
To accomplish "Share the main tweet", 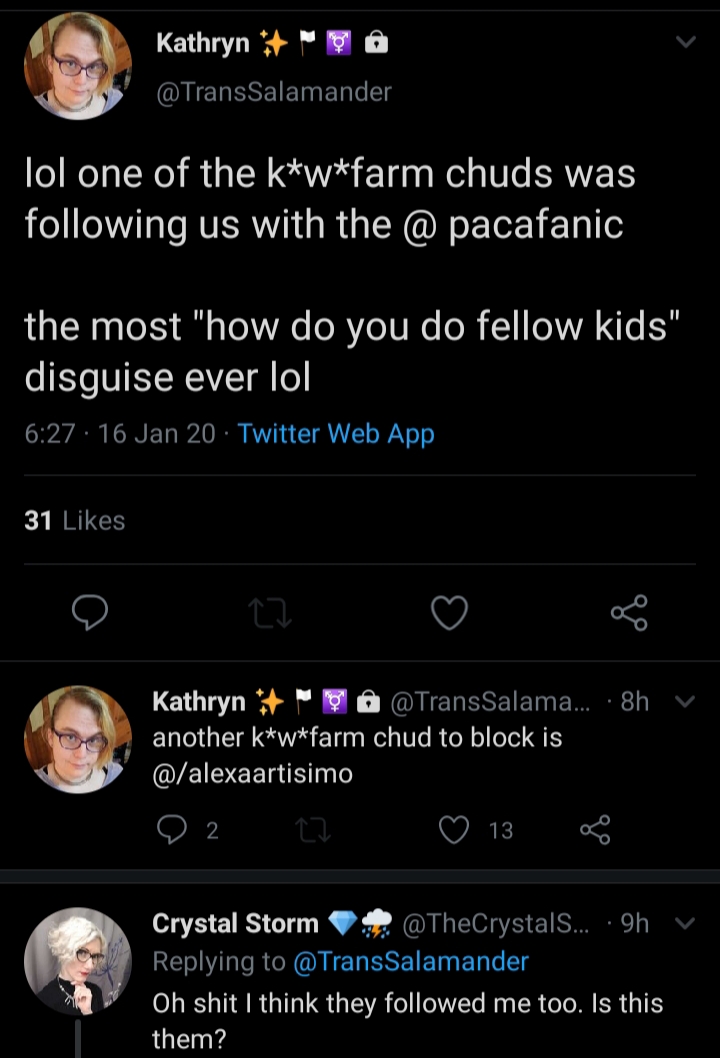I will tap(629, 613).
